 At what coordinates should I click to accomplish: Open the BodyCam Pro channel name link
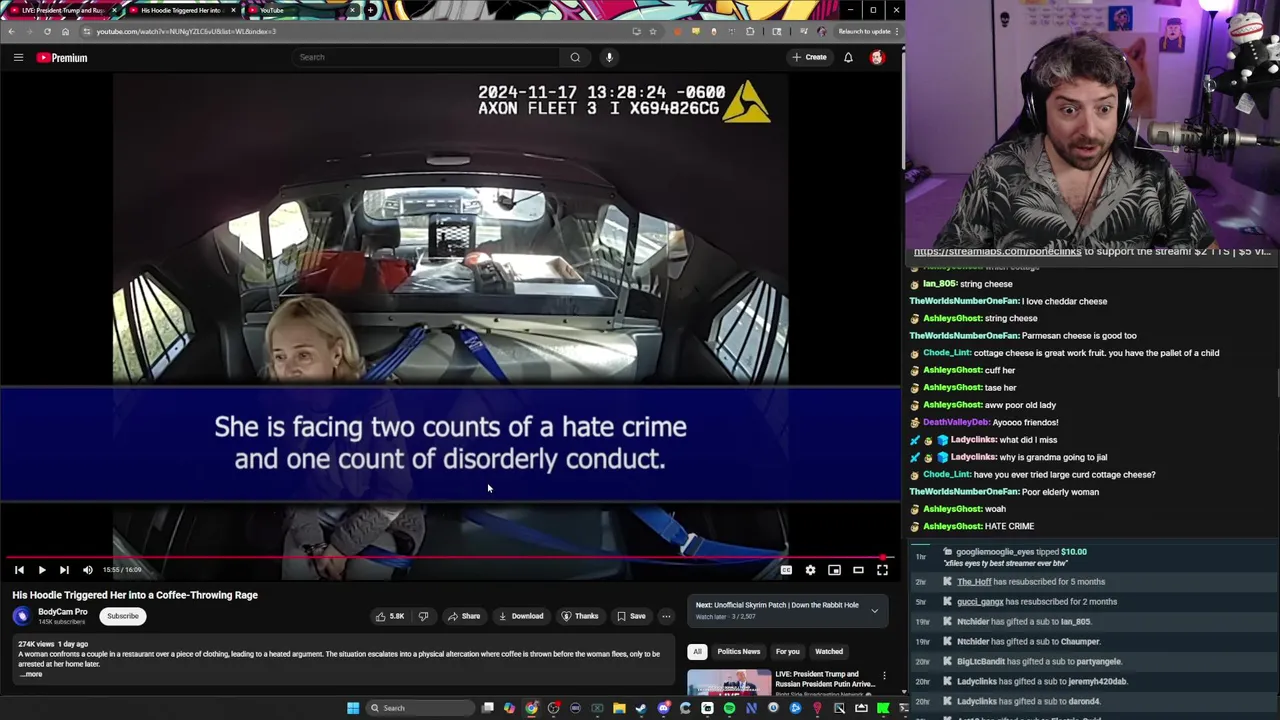pyautogui.click(x=63, y=611)
